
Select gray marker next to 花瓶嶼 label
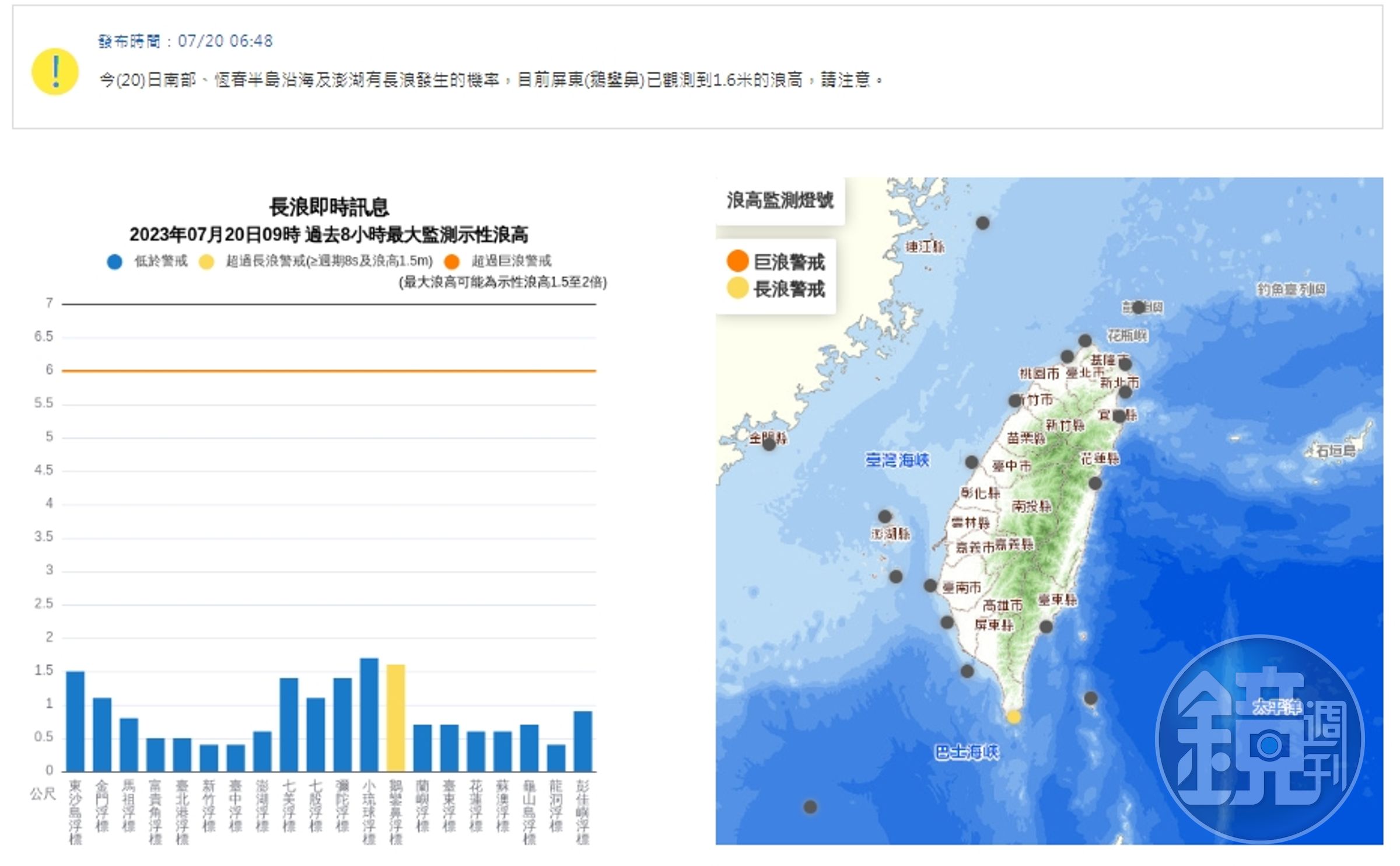point(1085,341)
